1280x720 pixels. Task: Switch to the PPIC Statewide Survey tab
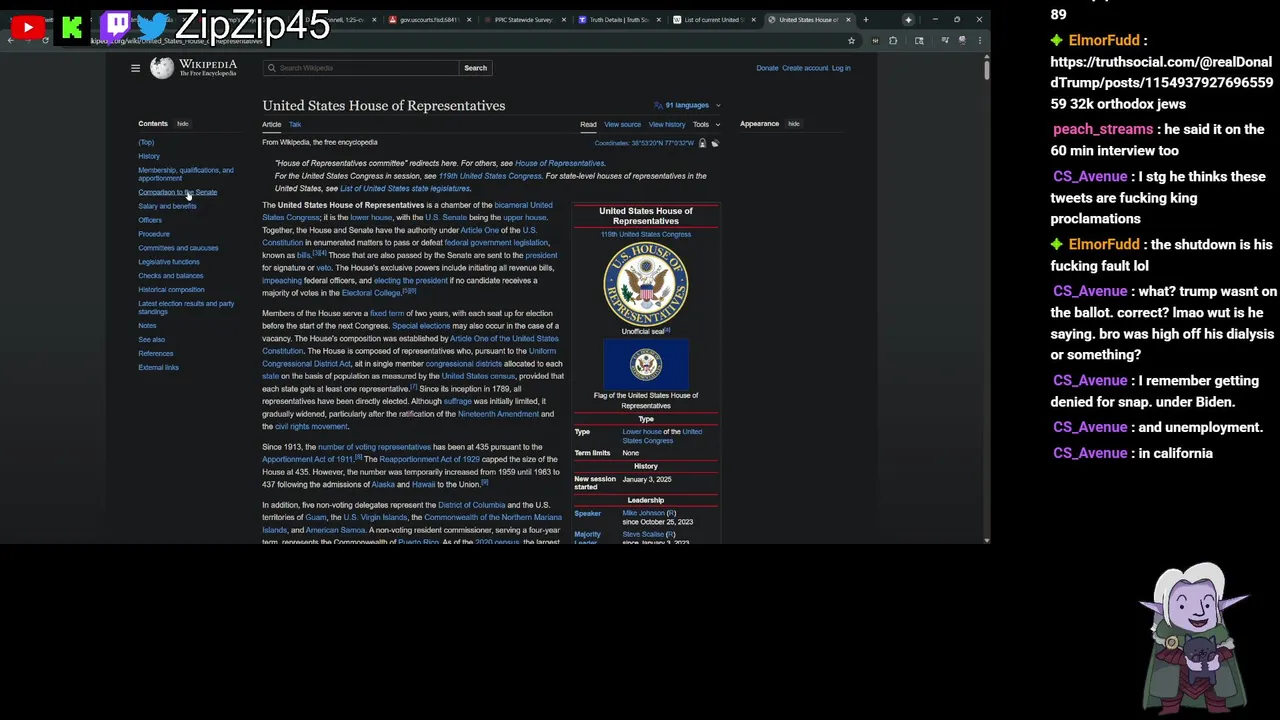click(524, 20)
